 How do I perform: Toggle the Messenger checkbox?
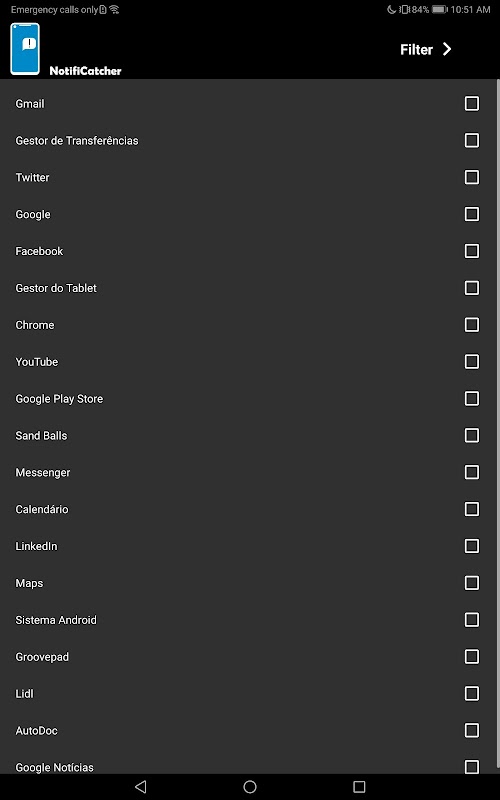click(x=472, y=472)
